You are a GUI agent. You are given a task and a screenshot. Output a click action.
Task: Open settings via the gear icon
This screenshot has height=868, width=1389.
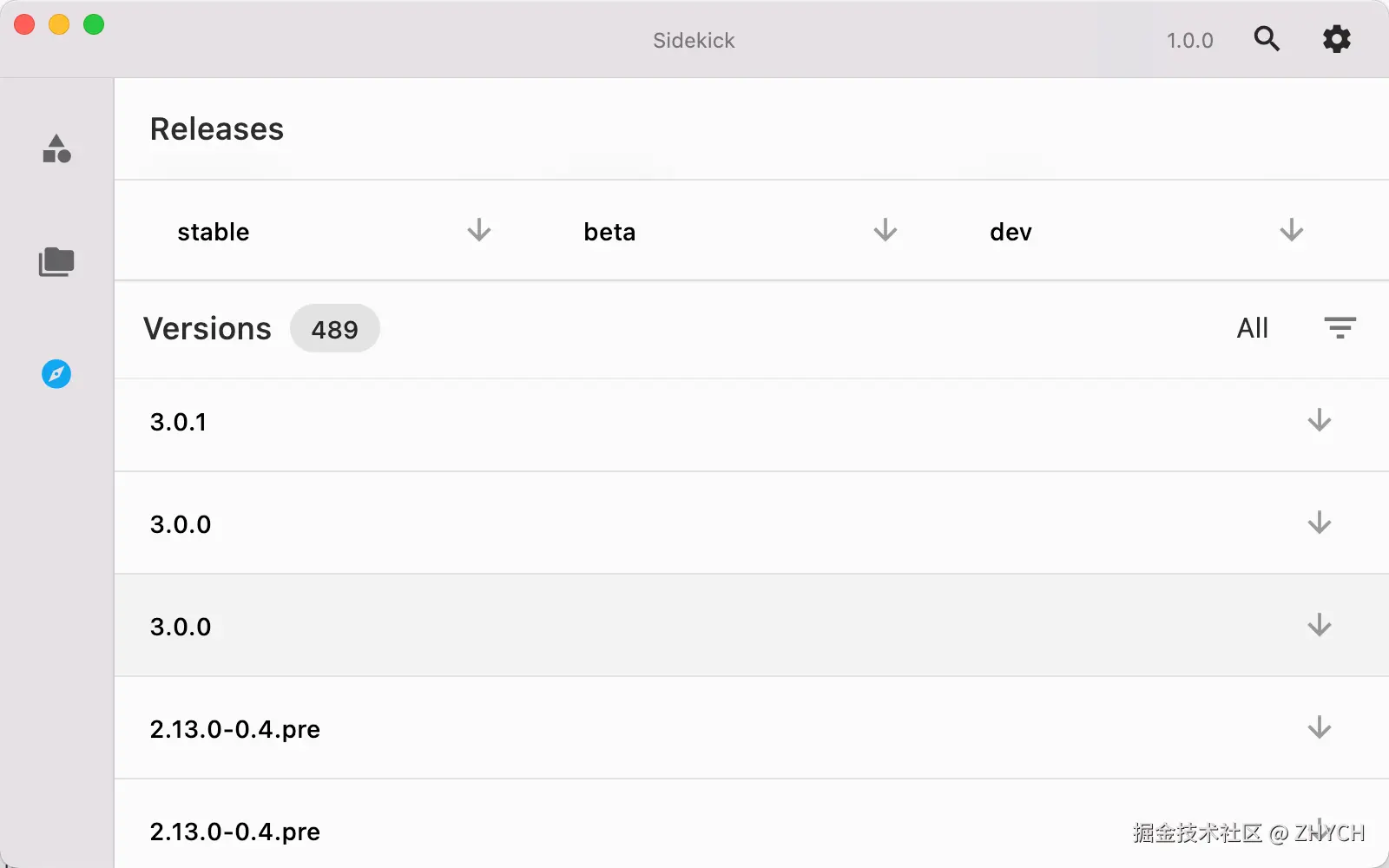tap(1336, 39)
